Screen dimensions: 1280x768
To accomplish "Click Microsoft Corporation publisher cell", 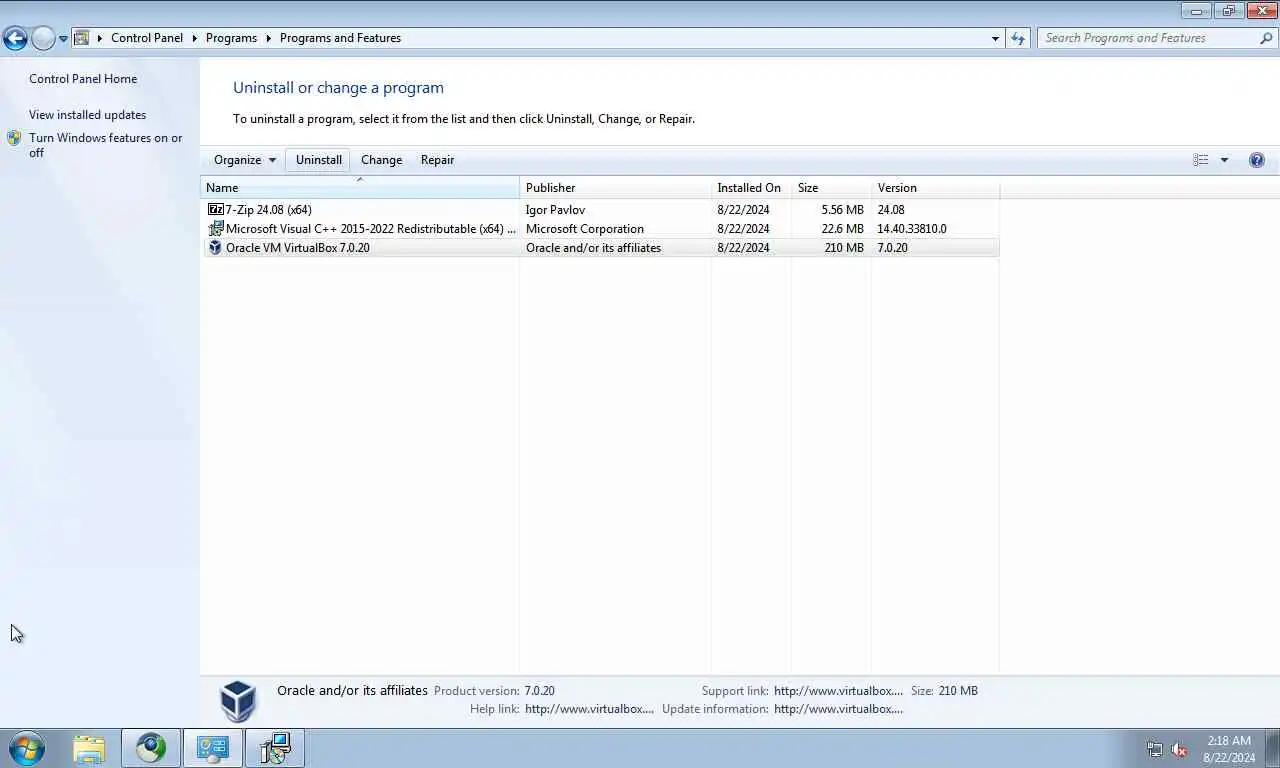I will (585, 229).
